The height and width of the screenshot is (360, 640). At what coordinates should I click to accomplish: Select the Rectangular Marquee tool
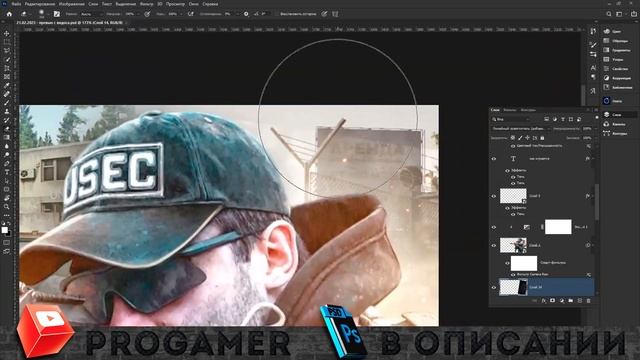click(x=7, y=42)
